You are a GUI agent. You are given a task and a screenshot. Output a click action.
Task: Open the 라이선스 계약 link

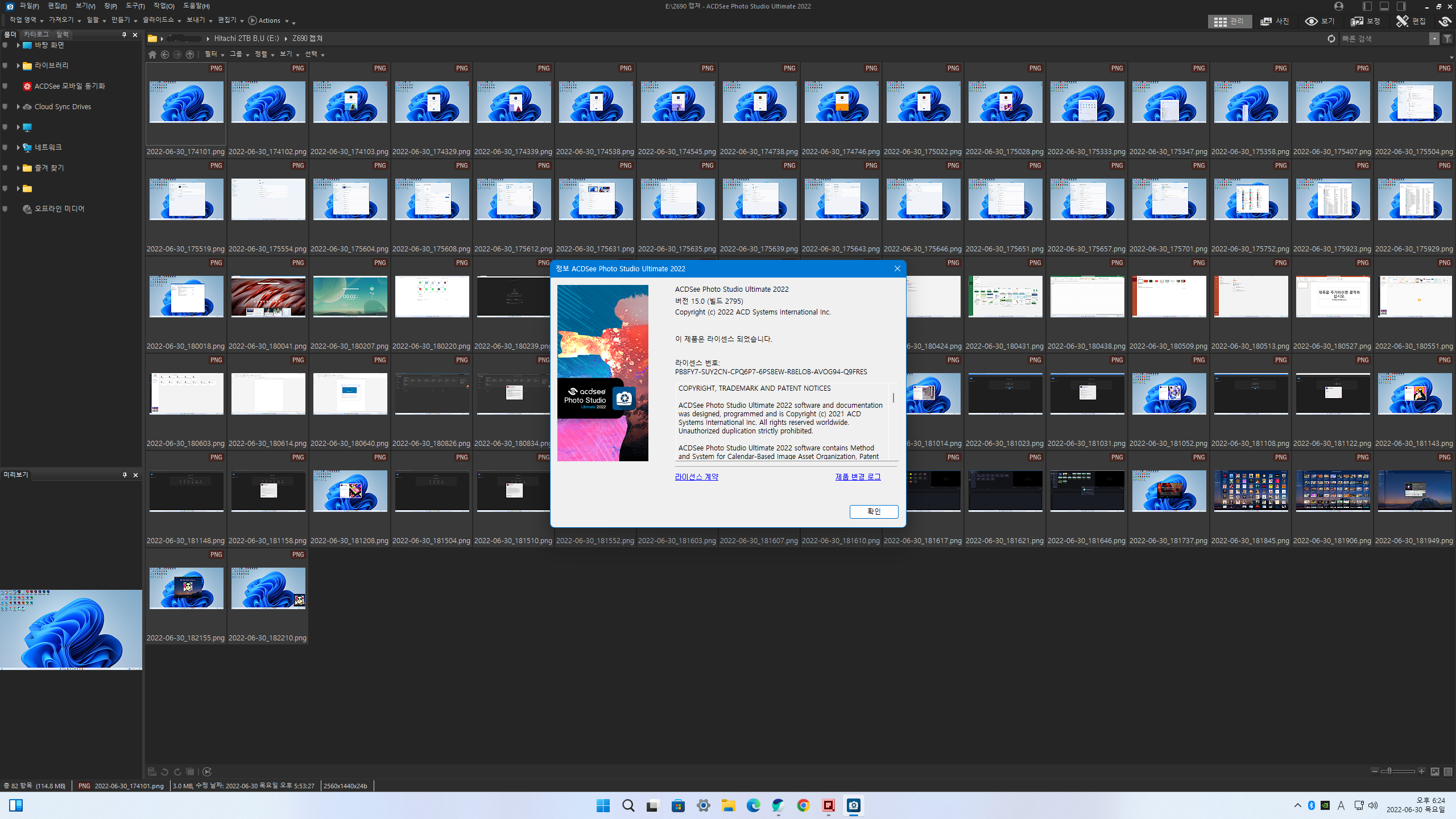tap(696, 477)
